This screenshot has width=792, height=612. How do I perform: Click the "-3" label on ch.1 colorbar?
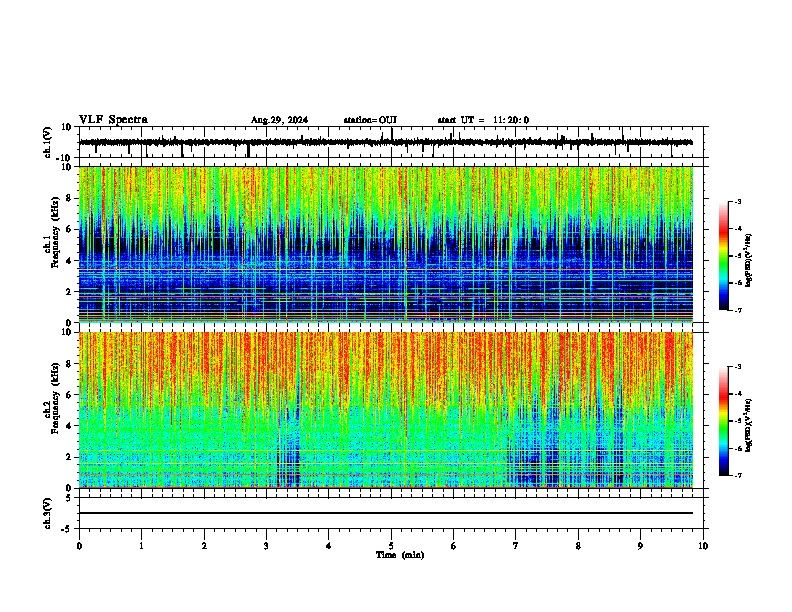click(x=738, y=201)
